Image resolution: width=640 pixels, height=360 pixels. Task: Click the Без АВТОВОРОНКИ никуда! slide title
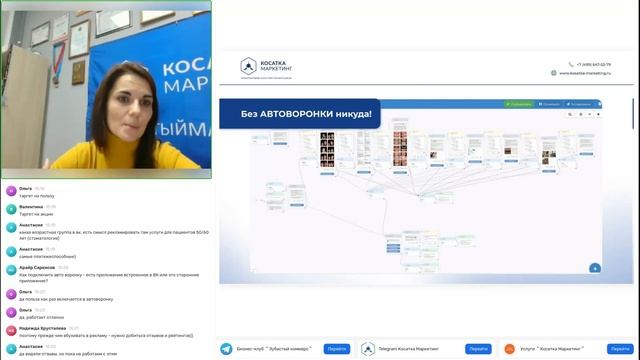(306, 114)
